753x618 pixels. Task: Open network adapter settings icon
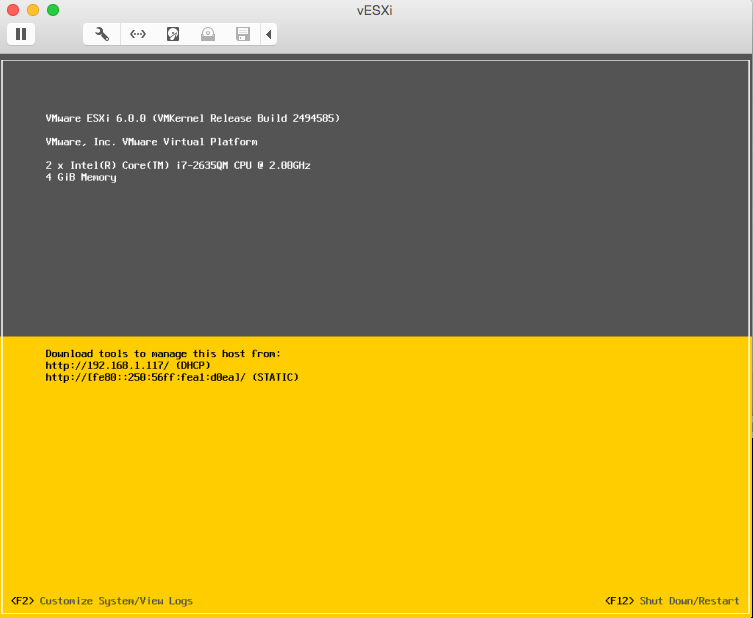click(138, 34)
